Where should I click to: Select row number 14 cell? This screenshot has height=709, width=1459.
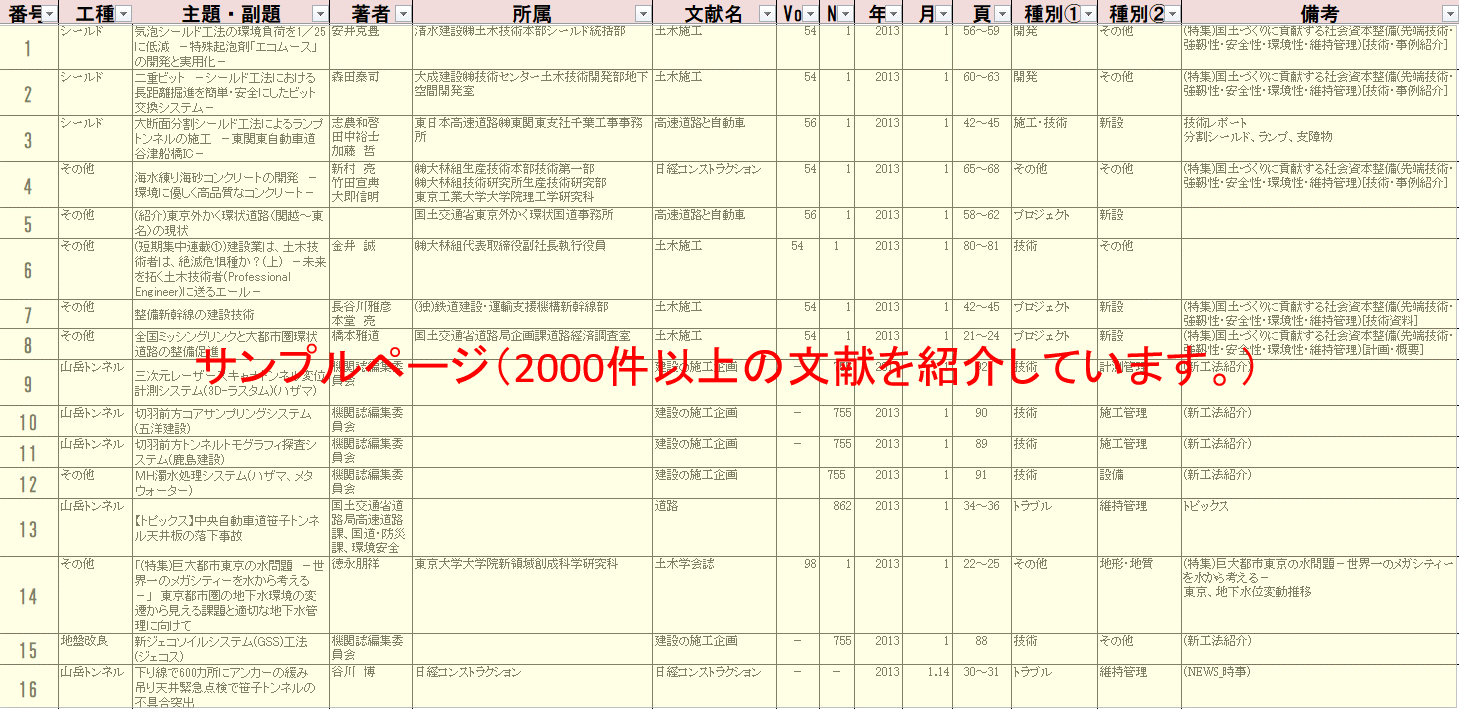point(28,594)
